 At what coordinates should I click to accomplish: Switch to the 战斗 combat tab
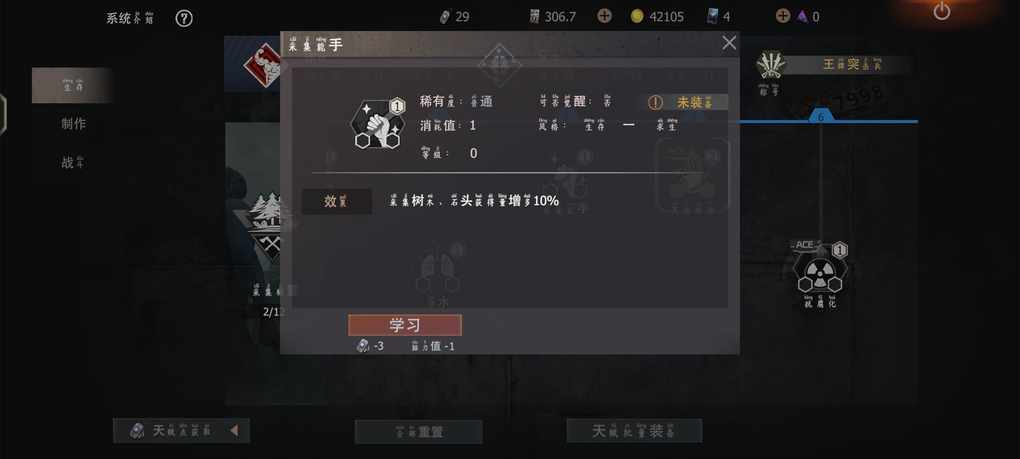pyautogui.click(x=73, y=163)
